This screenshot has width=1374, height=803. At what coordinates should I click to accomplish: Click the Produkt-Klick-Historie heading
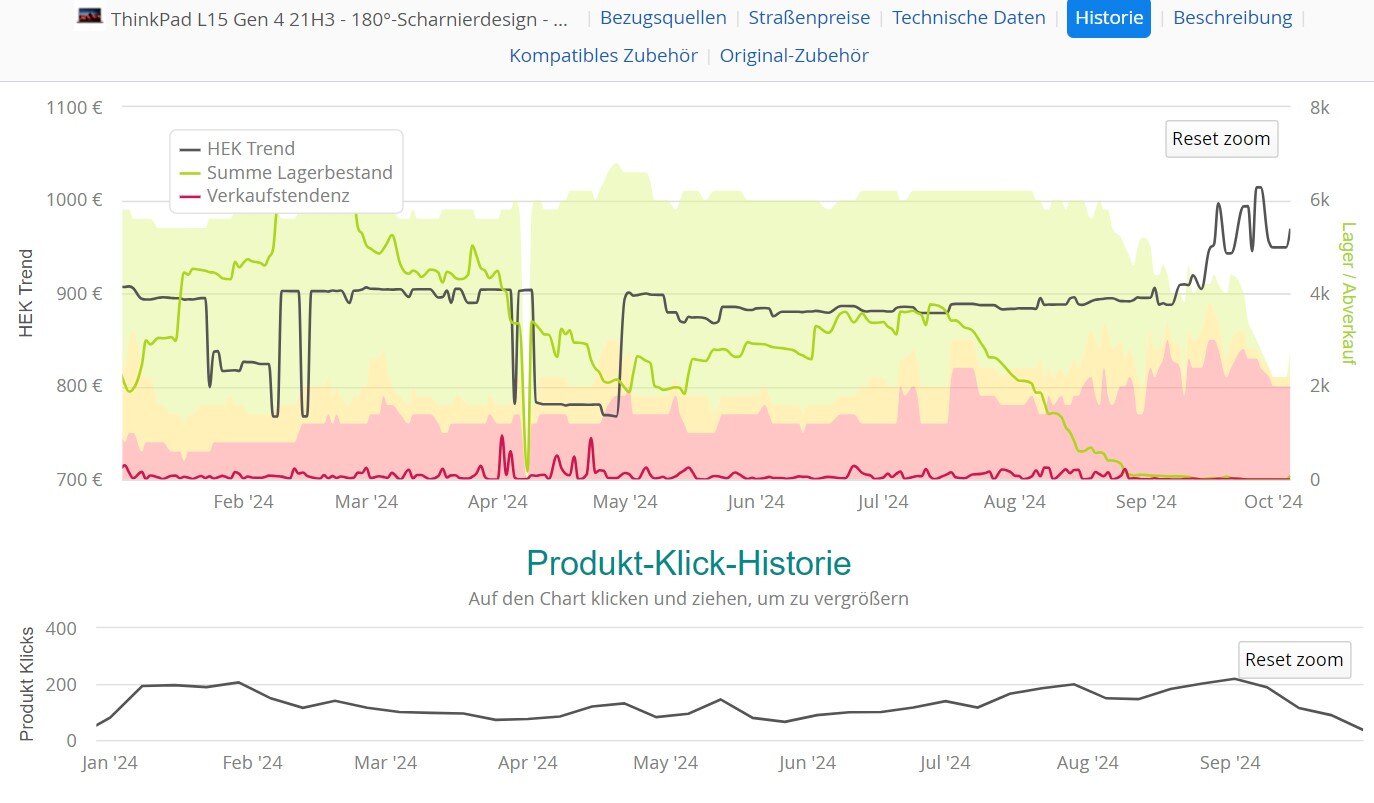coord(688,563)
